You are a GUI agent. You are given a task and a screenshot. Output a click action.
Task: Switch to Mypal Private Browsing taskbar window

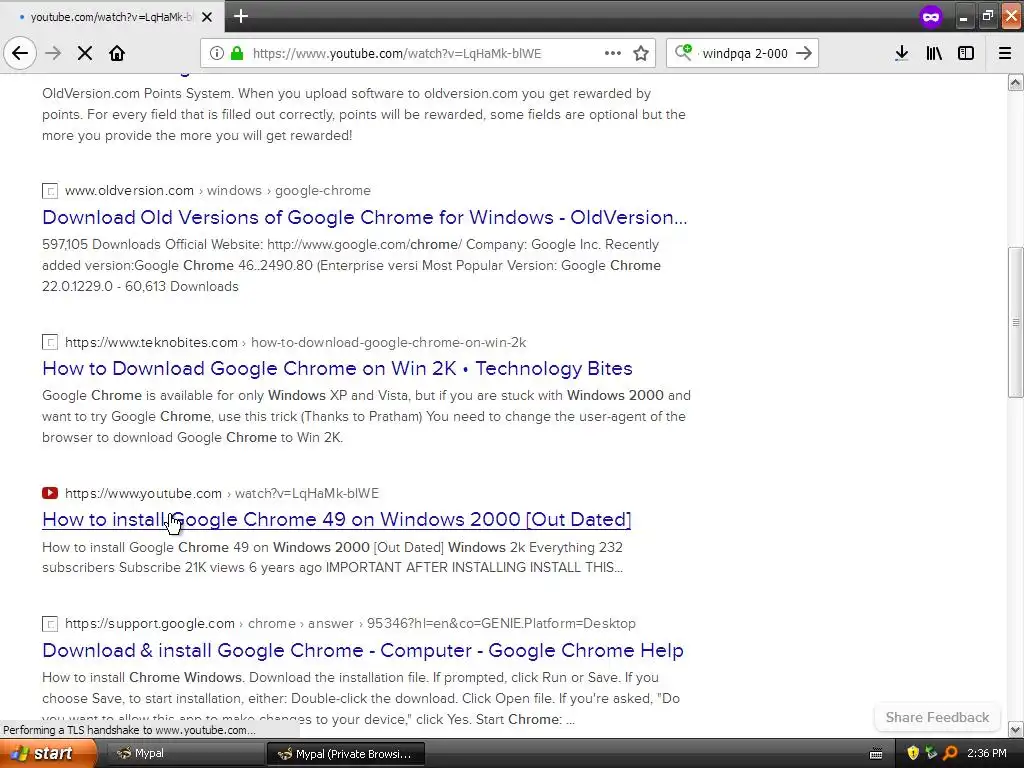pos(345,754)
